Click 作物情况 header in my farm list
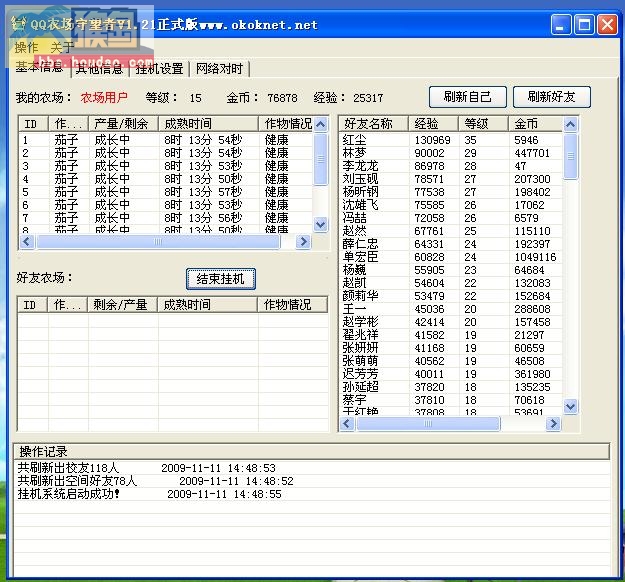The height and width of the screenshot is (582, 625). click(286, 124)
